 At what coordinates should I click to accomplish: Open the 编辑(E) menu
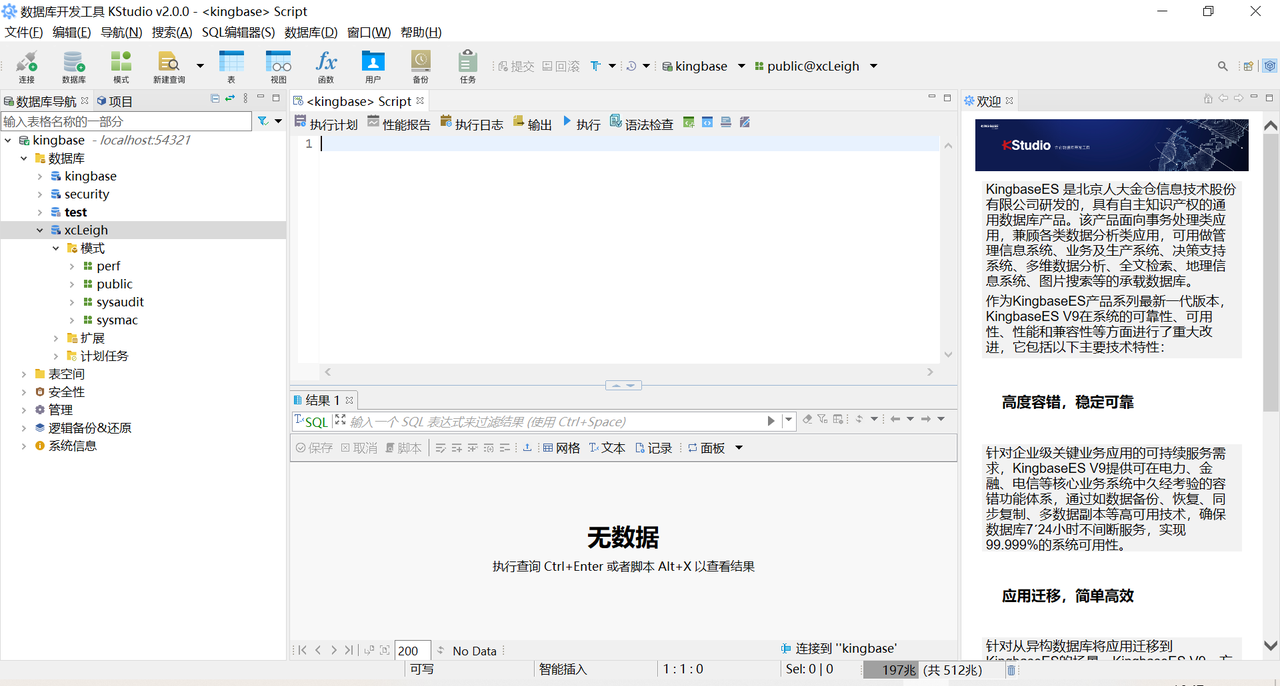point(72,32)
